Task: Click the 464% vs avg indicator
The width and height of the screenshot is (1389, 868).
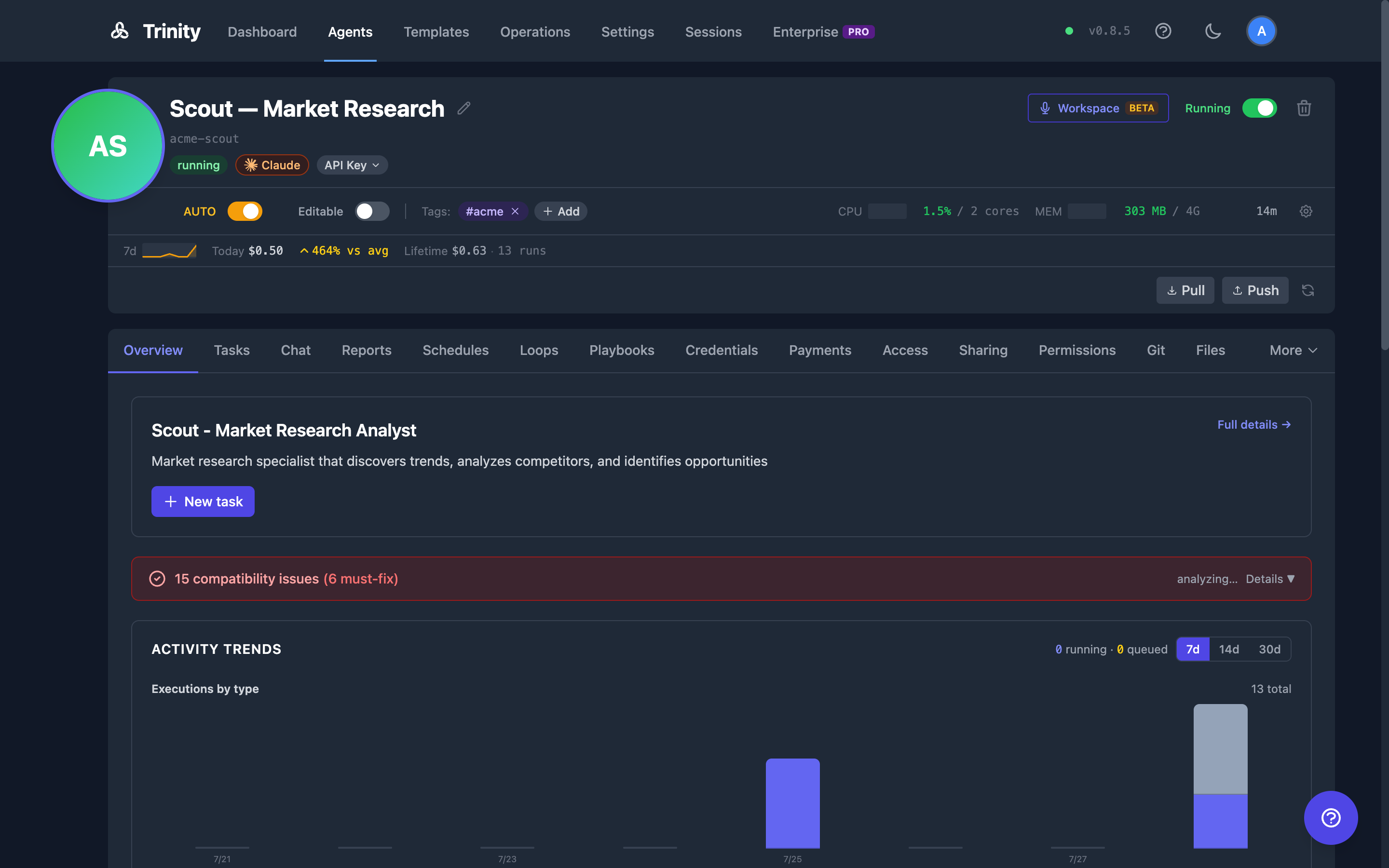Action: [344, 251]
